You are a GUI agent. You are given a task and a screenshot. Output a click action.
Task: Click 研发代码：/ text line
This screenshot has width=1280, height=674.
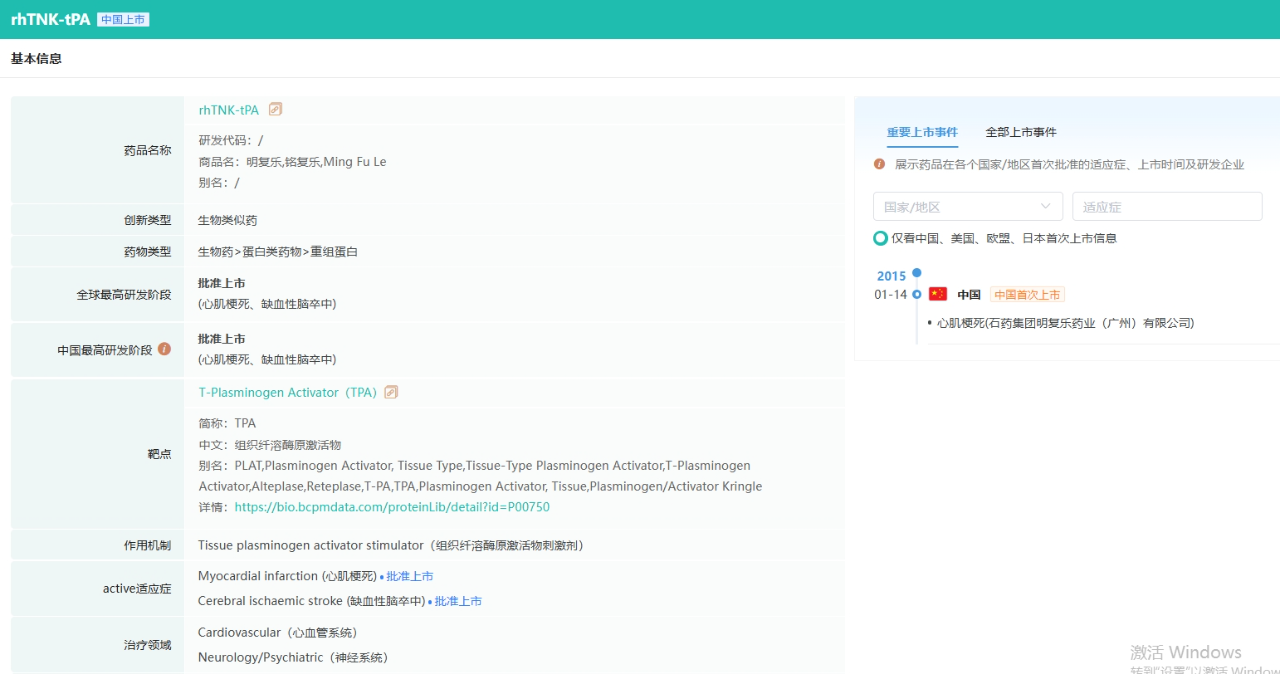[231, 140]
